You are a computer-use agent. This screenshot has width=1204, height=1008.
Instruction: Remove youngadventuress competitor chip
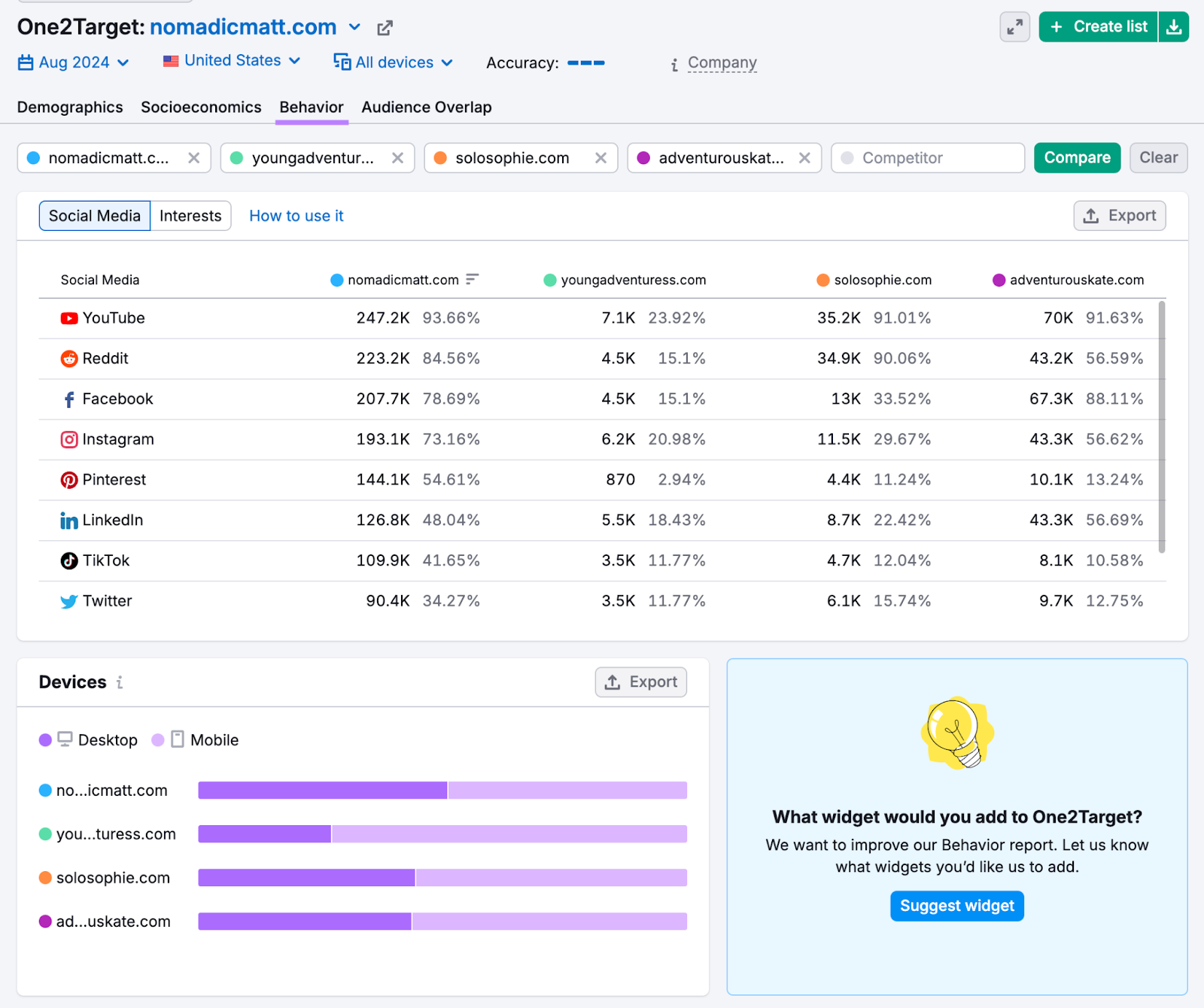(x=397, y=158)
